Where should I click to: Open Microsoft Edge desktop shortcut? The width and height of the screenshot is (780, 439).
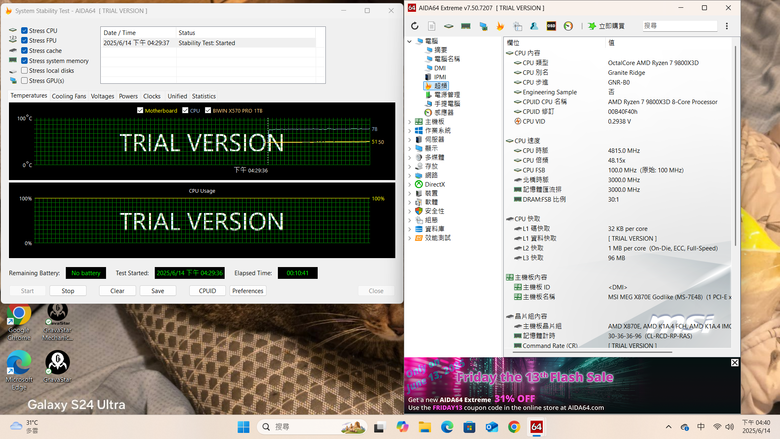coord(19,370)
